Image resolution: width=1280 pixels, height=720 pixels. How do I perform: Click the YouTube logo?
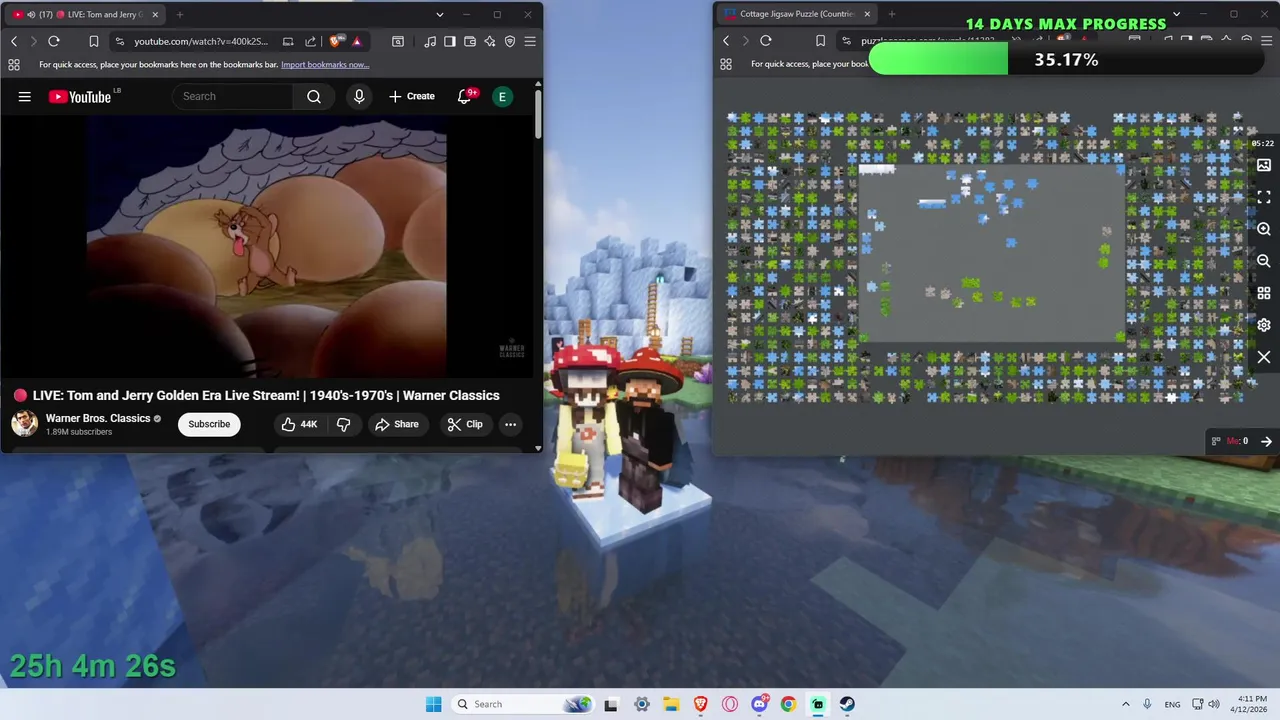80,96
